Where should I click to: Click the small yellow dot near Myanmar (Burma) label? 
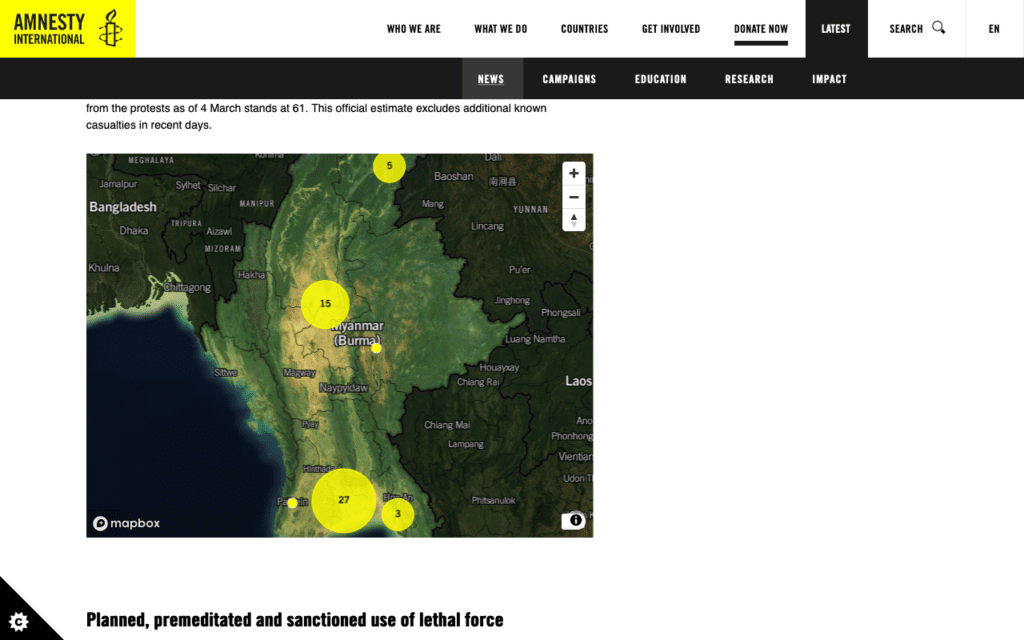pos(376,348)
